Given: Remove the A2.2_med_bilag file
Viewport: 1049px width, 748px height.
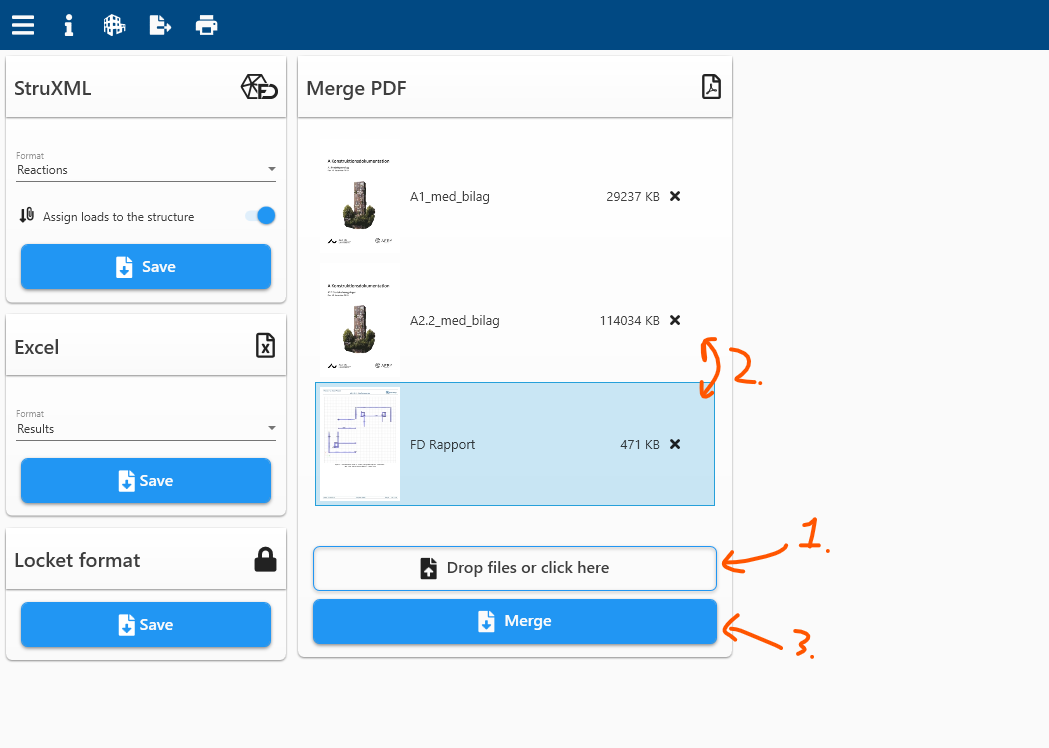Looking at the screenshot, I should tap(675, 320).
